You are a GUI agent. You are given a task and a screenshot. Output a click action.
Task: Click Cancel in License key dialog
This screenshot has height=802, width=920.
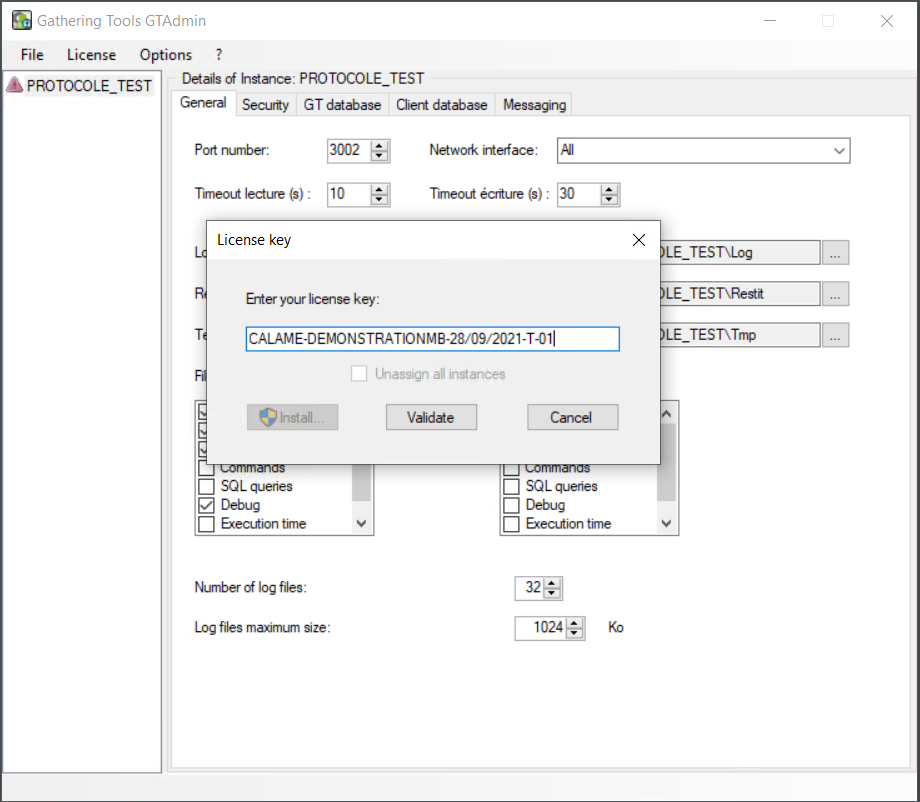(x=572, y=417)
